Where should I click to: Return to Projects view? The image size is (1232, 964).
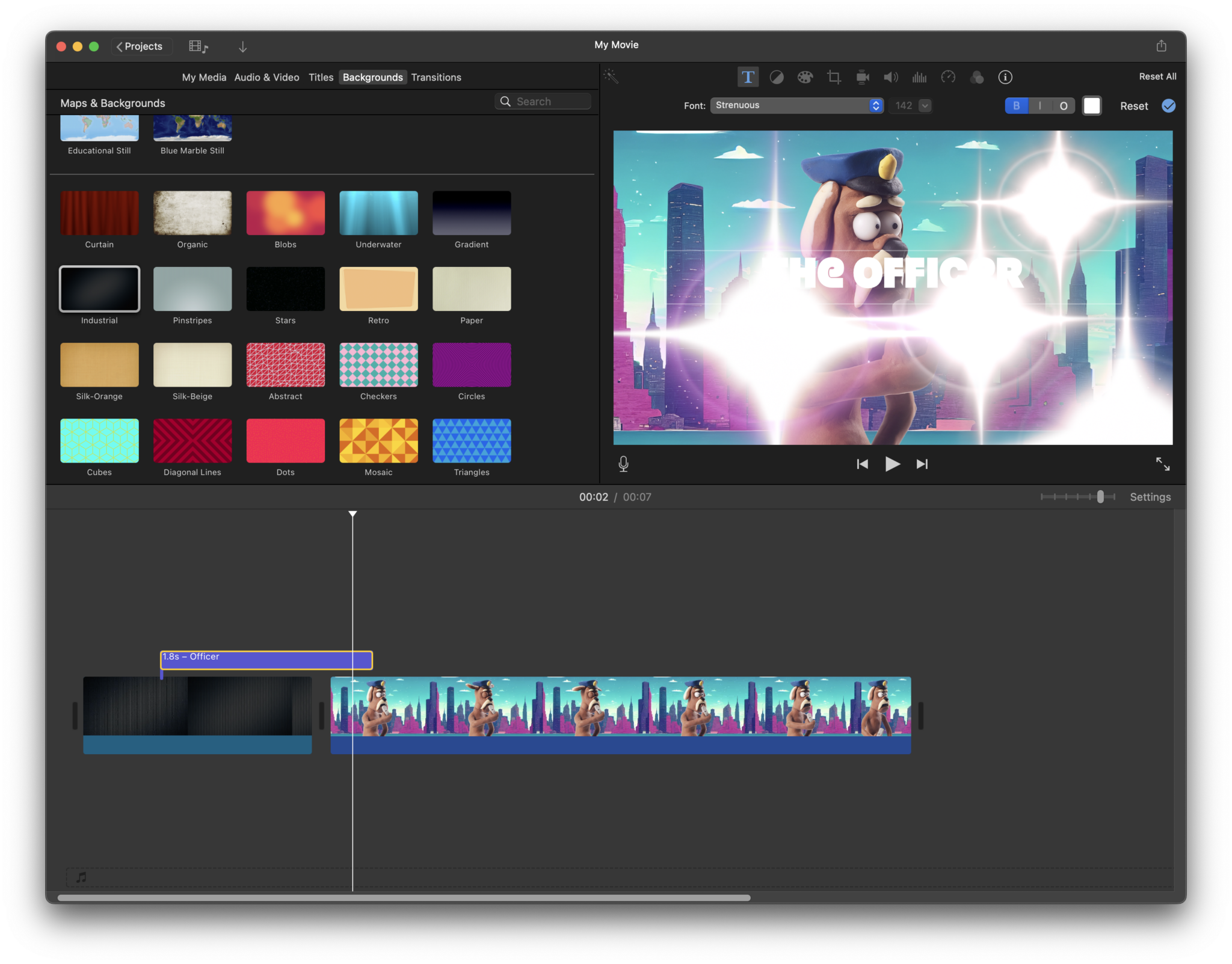click(x=141, y=46)
